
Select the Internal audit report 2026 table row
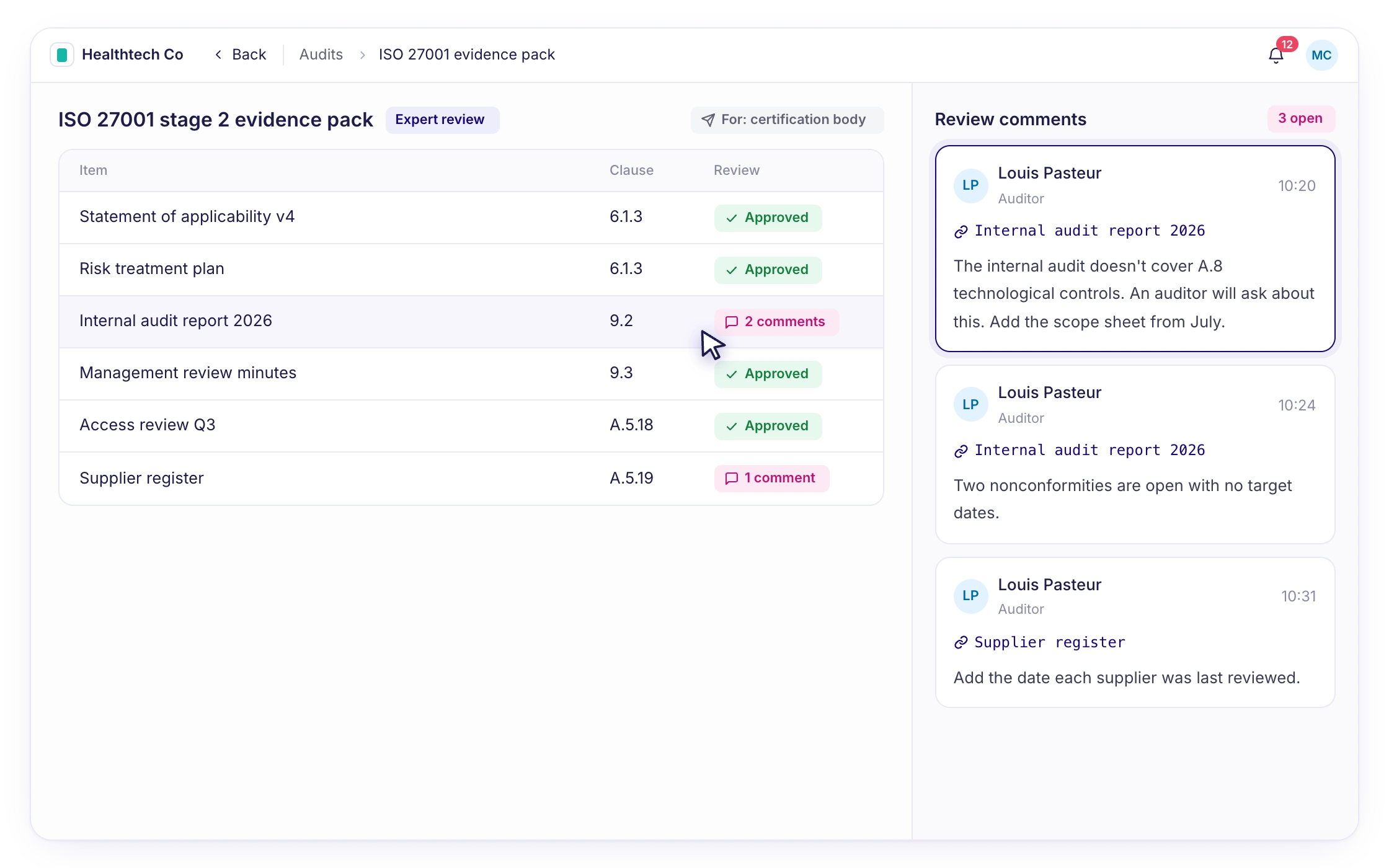(471, 322)
